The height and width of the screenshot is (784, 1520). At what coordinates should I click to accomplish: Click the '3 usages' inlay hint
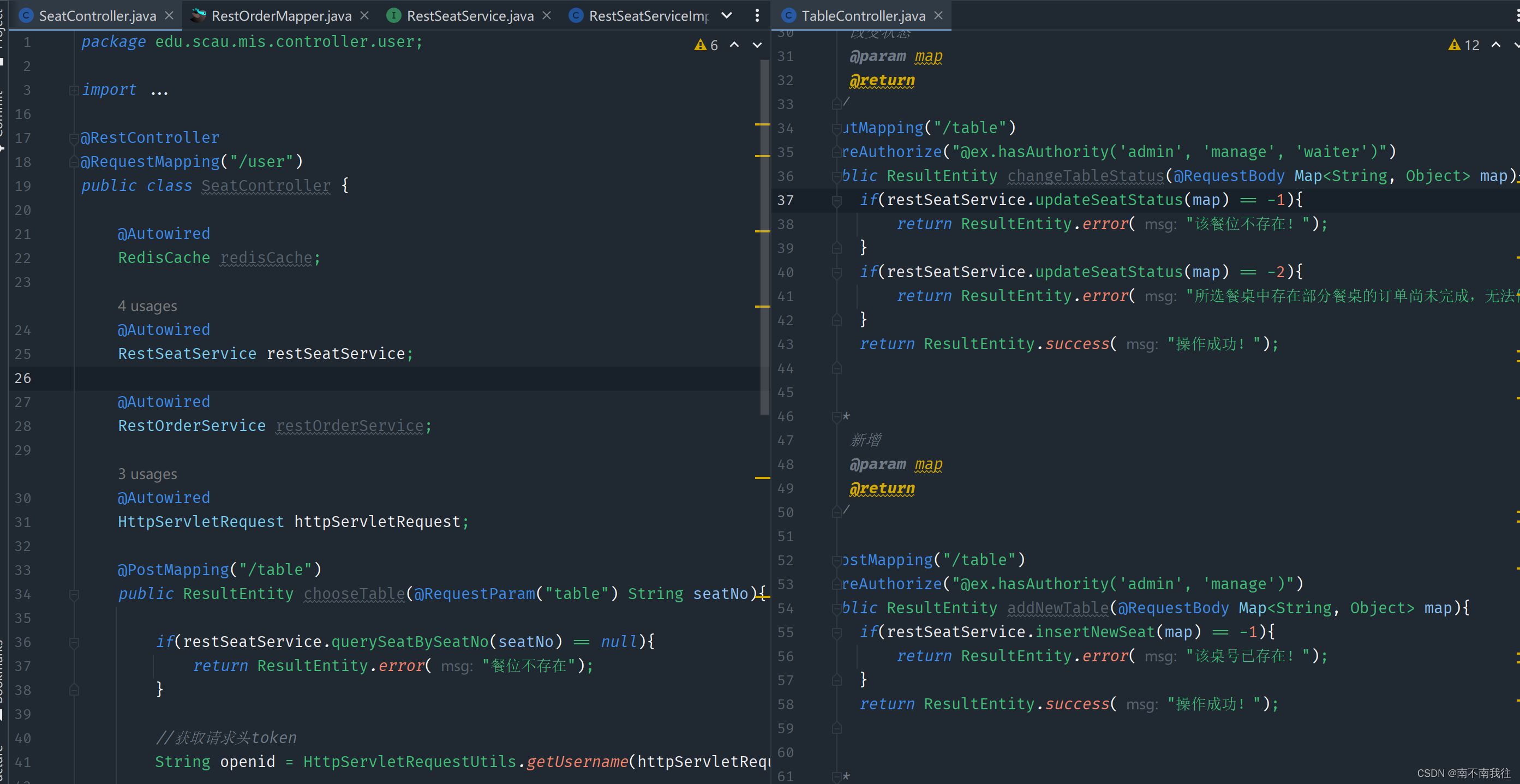(x=147, y=474)
